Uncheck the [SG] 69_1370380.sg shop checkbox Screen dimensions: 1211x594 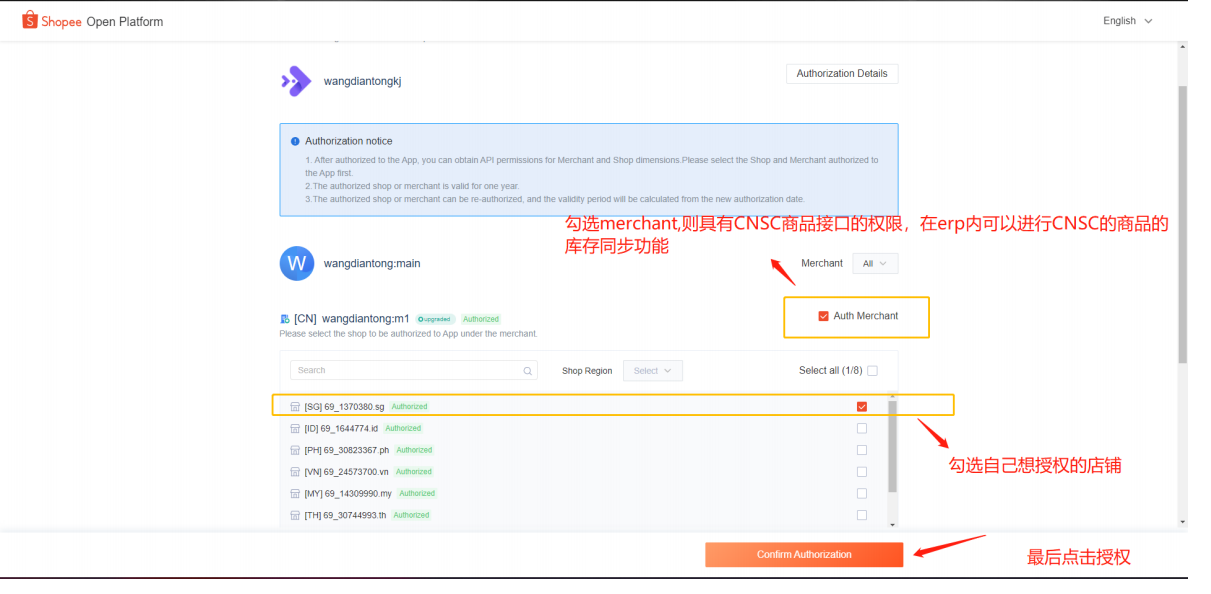(862, 407)
